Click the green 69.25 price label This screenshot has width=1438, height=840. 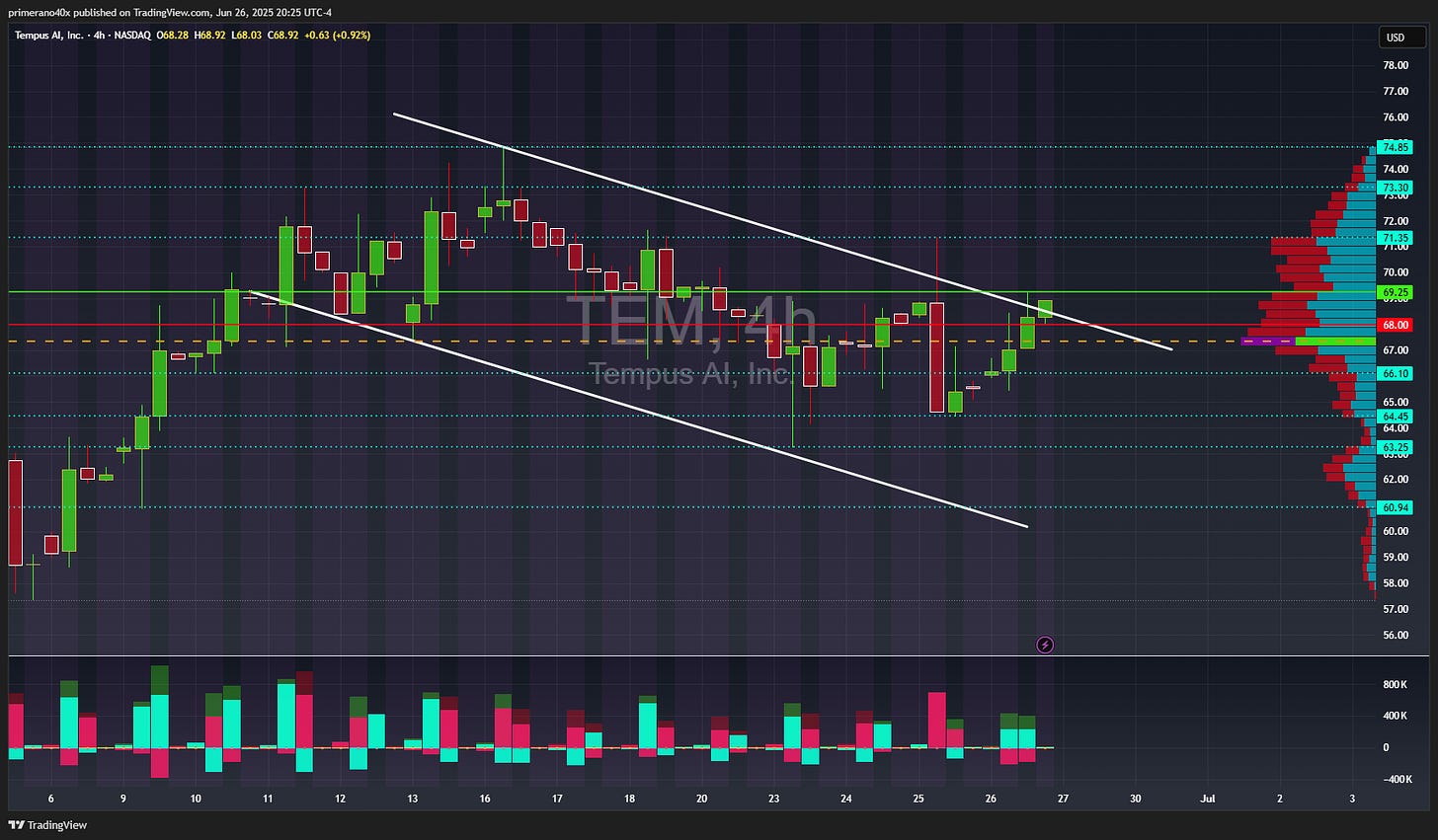(x=1396, y=292)
